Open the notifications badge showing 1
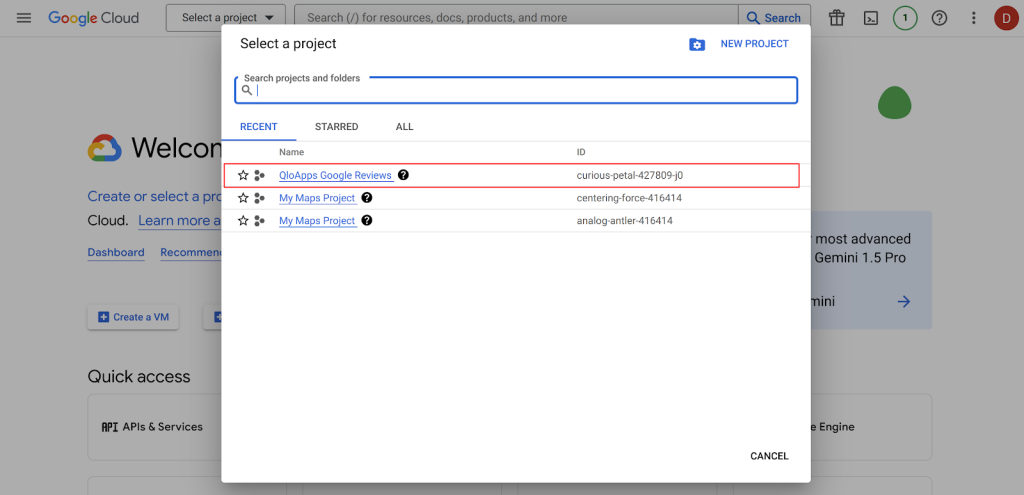The width and height of the screenshot is (1024, 495). [x=905, y=18]
